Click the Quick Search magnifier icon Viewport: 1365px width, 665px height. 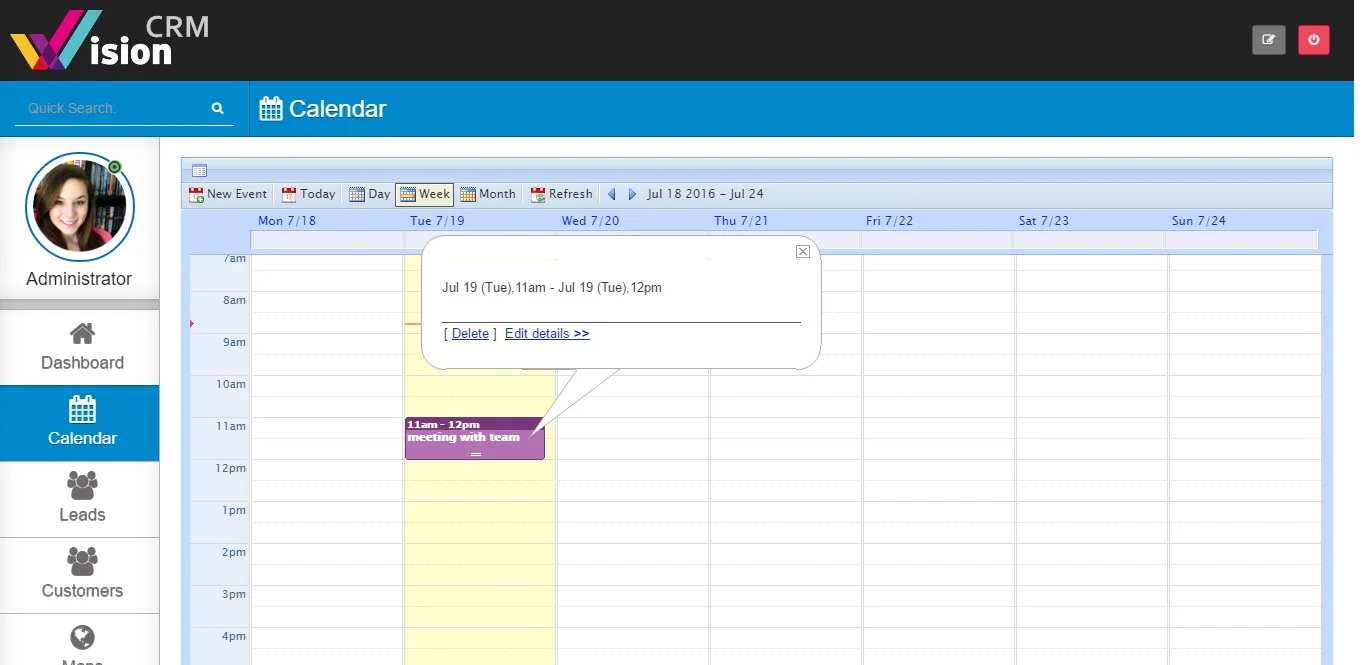[x=218, y=108]
